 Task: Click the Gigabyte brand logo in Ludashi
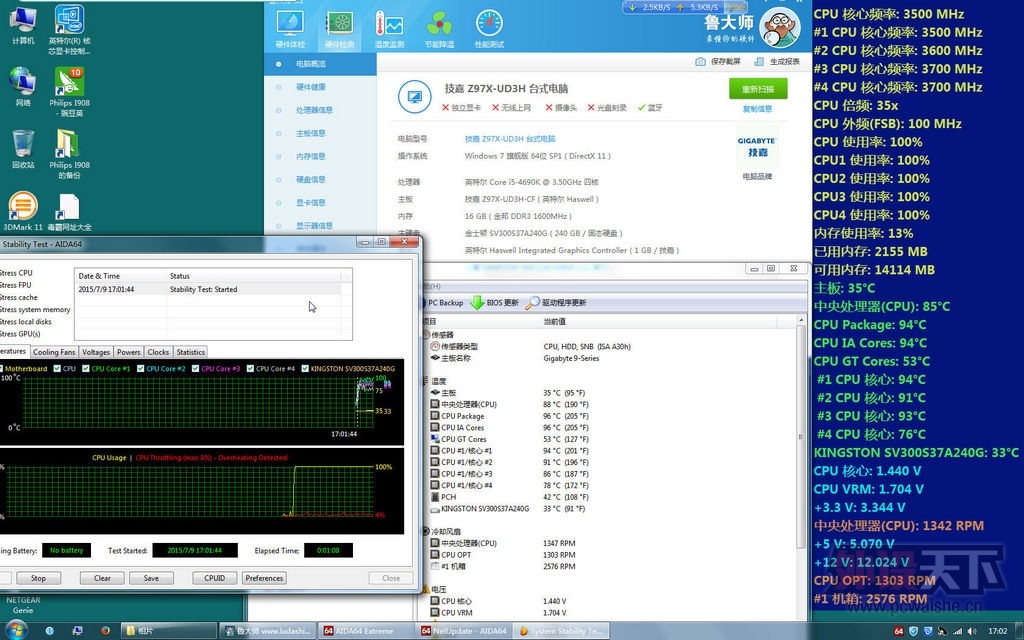pos(757,148)
